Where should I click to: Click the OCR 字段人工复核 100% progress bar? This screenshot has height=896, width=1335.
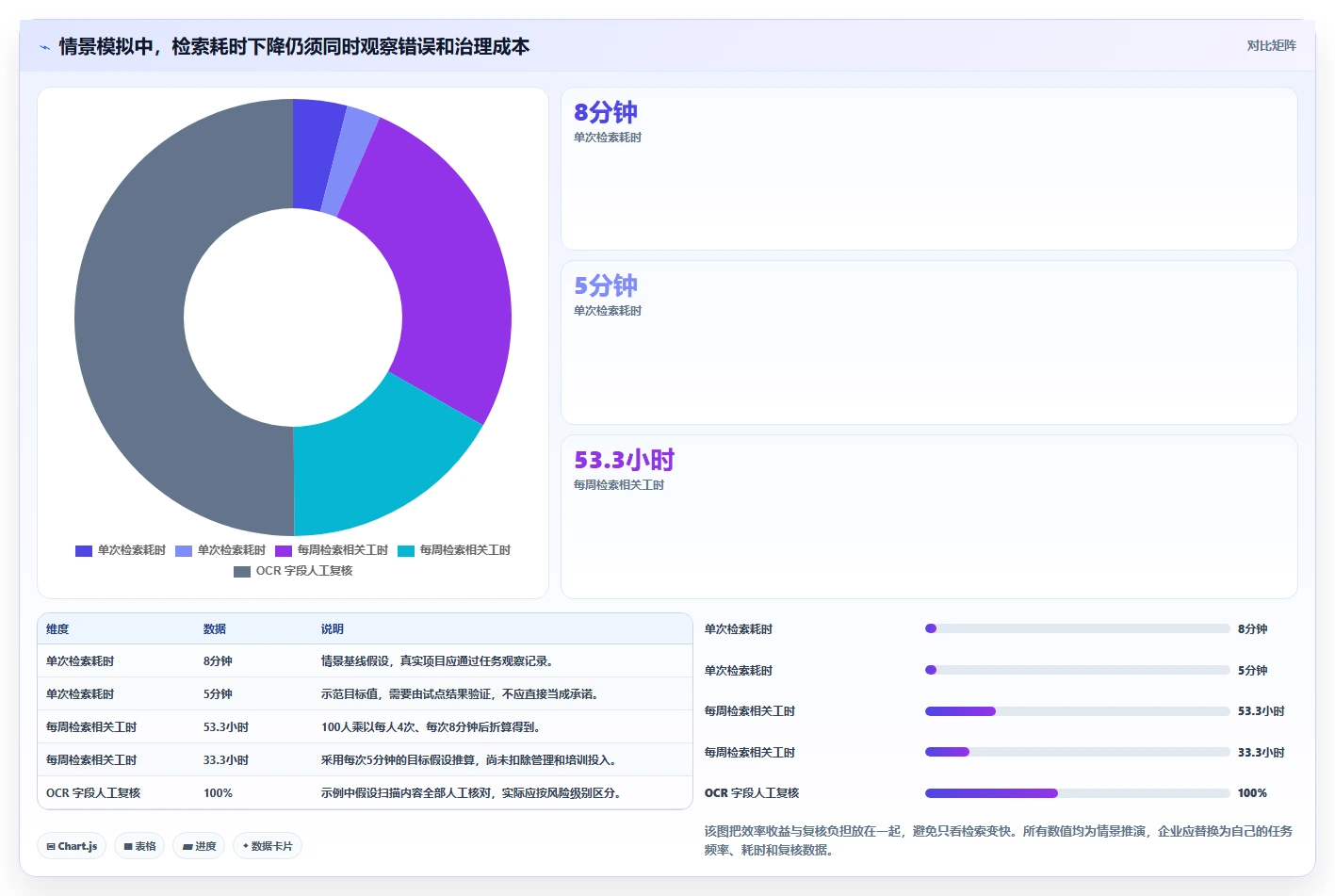(1078, 793)
